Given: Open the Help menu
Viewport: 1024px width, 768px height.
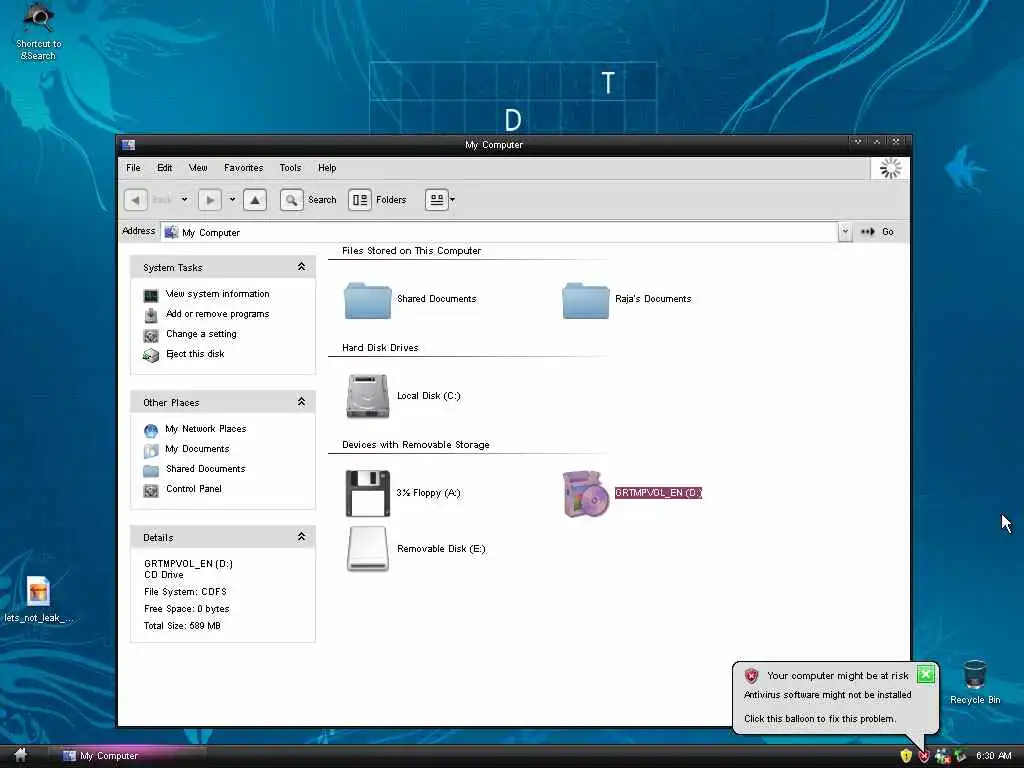Looking at the screenshot, I should coord(327,168).
